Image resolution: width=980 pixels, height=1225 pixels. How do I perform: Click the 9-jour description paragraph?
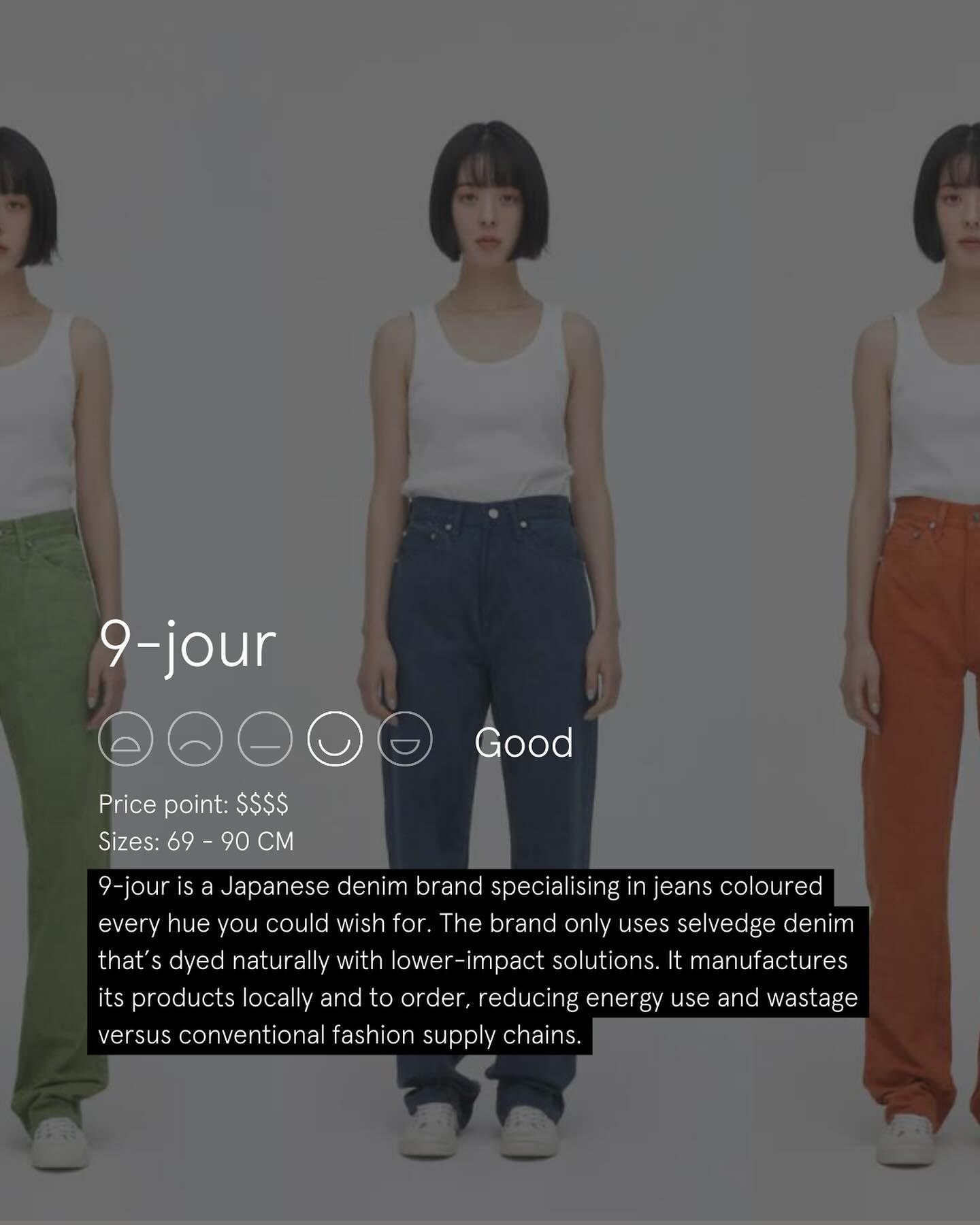(478, 961)
